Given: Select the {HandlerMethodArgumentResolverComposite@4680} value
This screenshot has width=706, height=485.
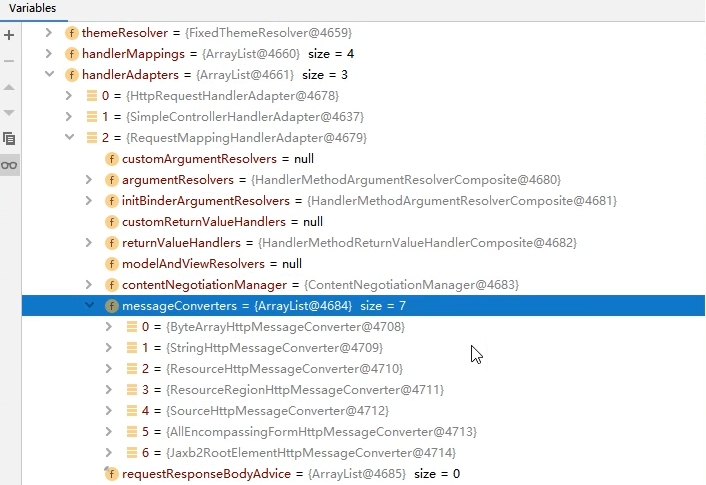Looking at the screenshot, I should click(406, 180).
